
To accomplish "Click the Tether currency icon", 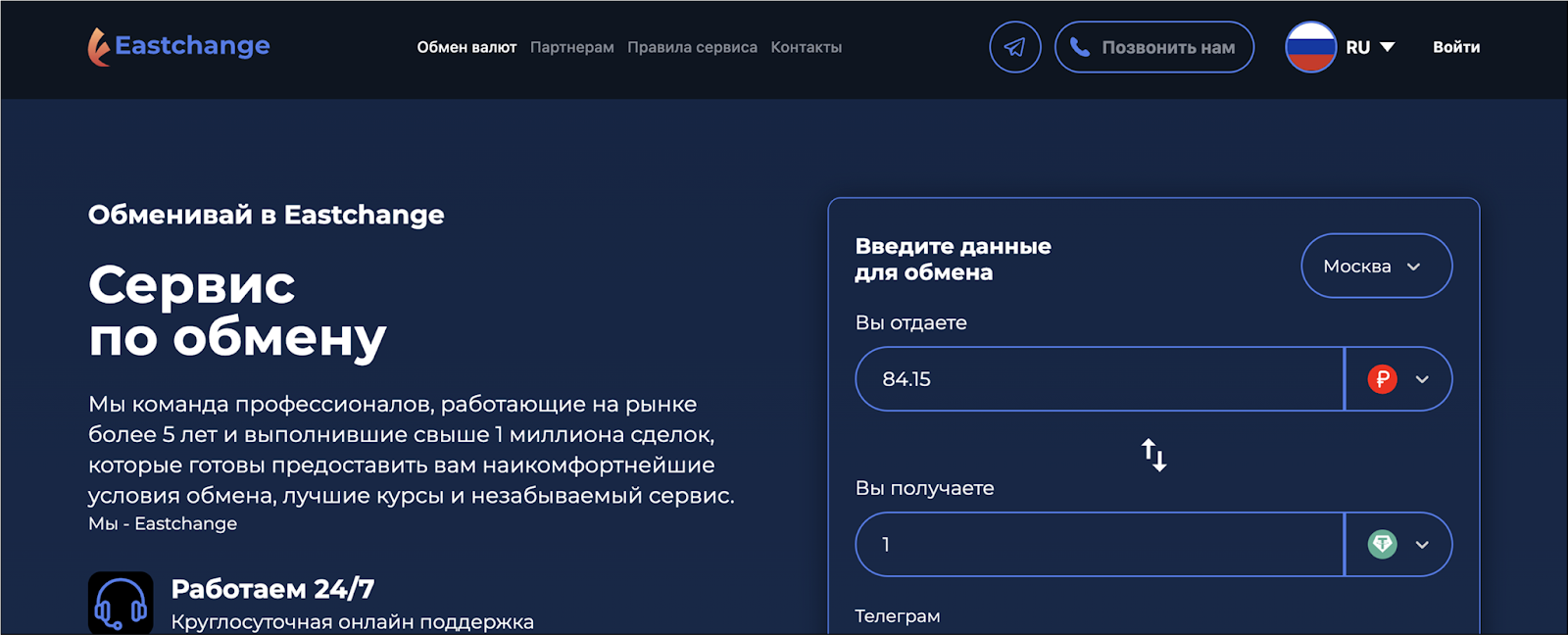I will point(1383,544).
